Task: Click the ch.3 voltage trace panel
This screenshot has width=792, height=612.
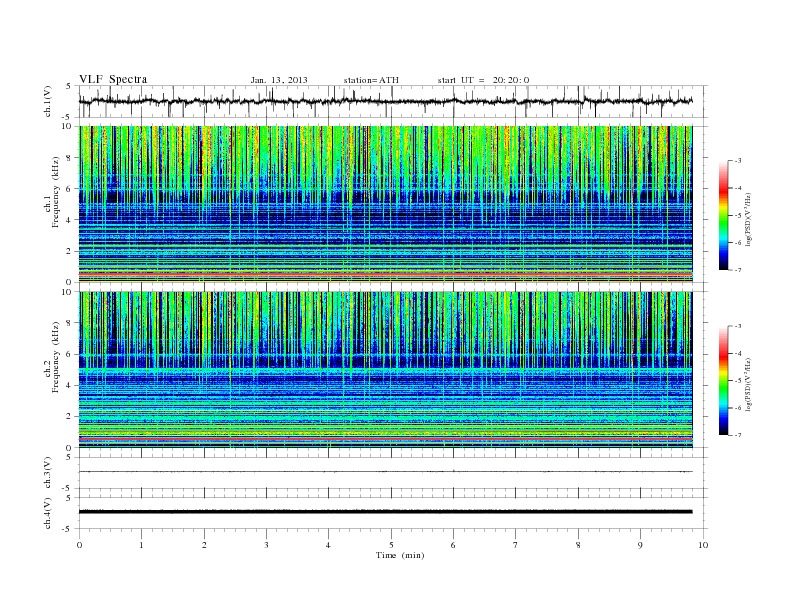Action: tap(393, 473)
